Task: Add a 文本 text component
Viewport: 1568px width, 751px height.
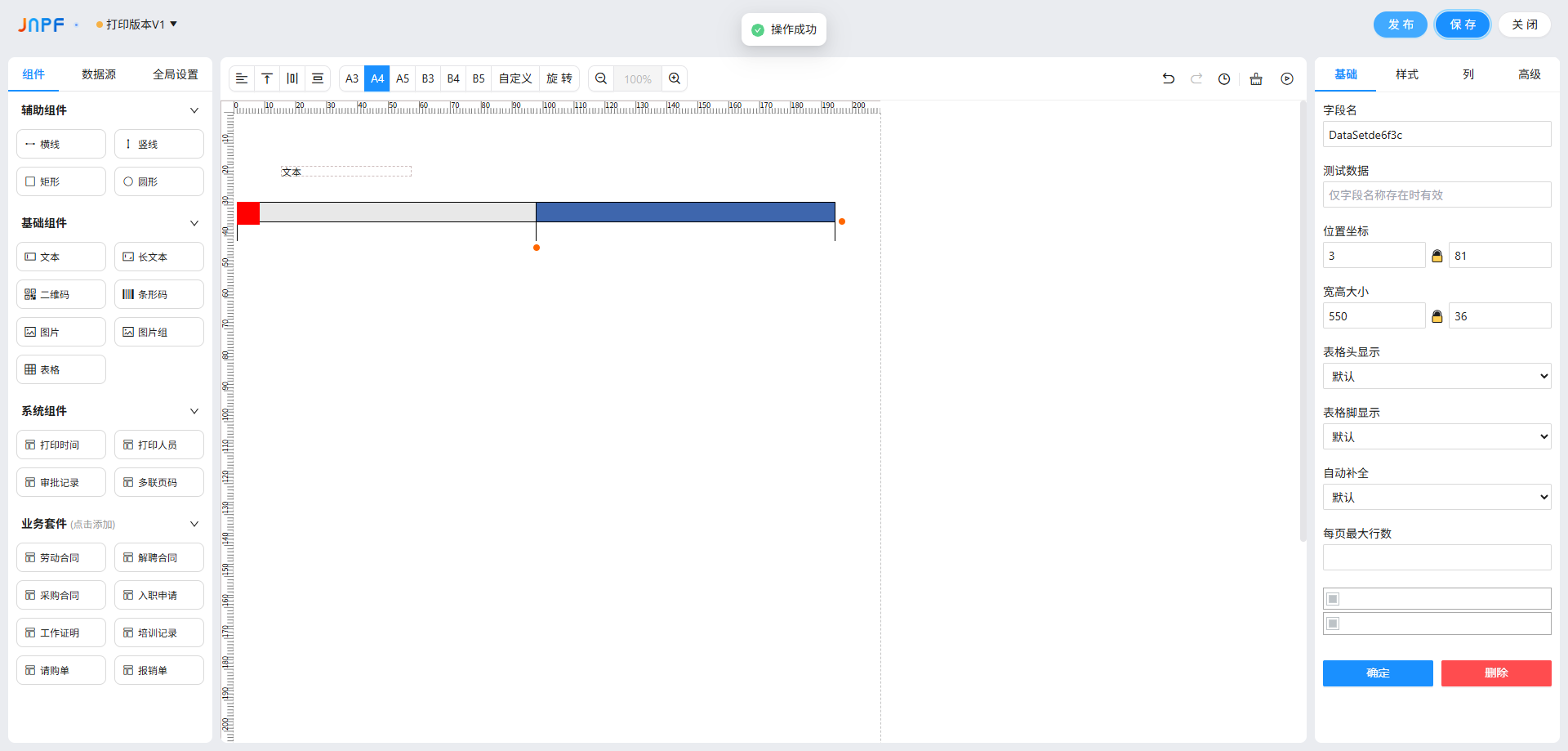Action: click(x=61, y=257)
